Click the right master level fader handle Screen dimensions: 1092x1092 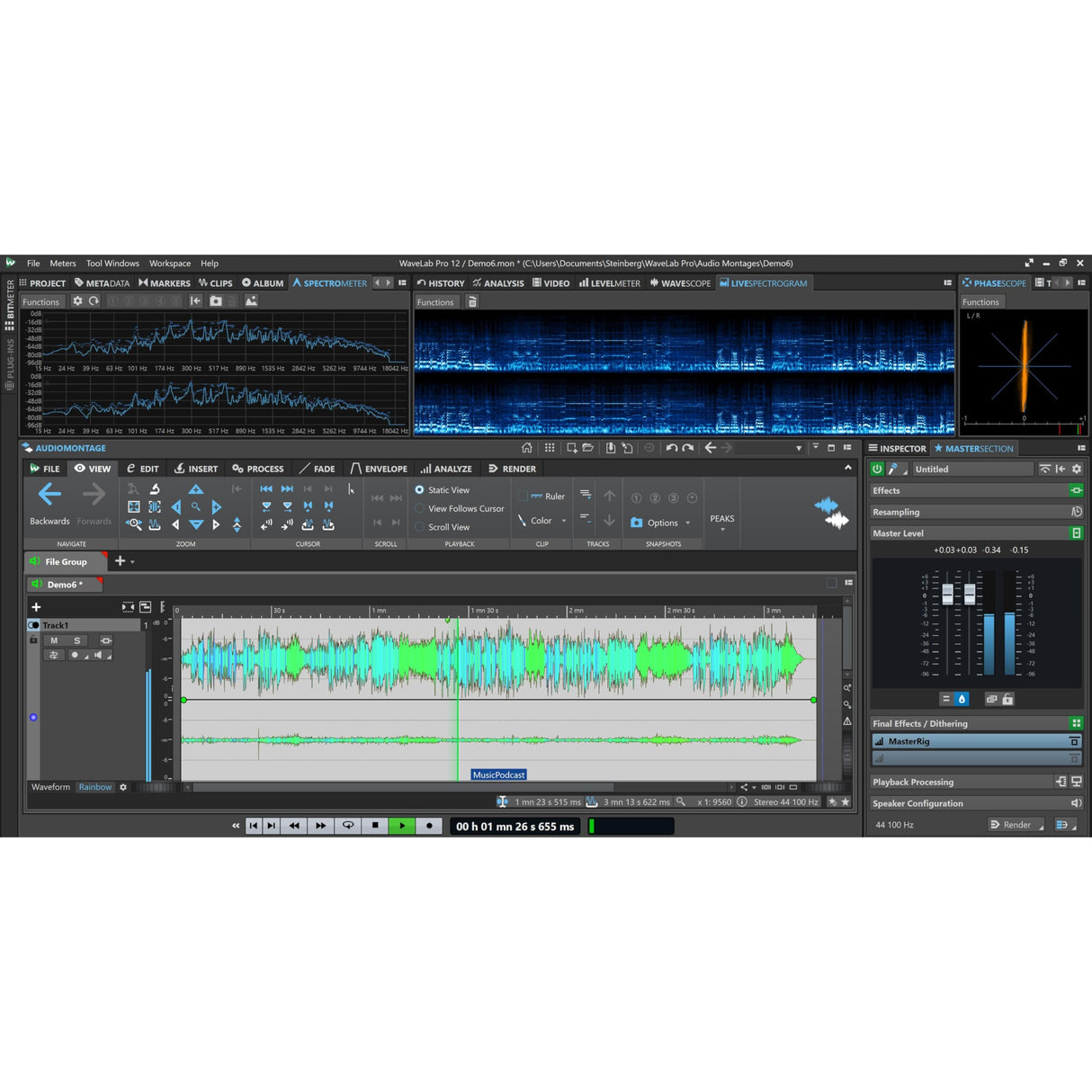(x=970, y=594)
